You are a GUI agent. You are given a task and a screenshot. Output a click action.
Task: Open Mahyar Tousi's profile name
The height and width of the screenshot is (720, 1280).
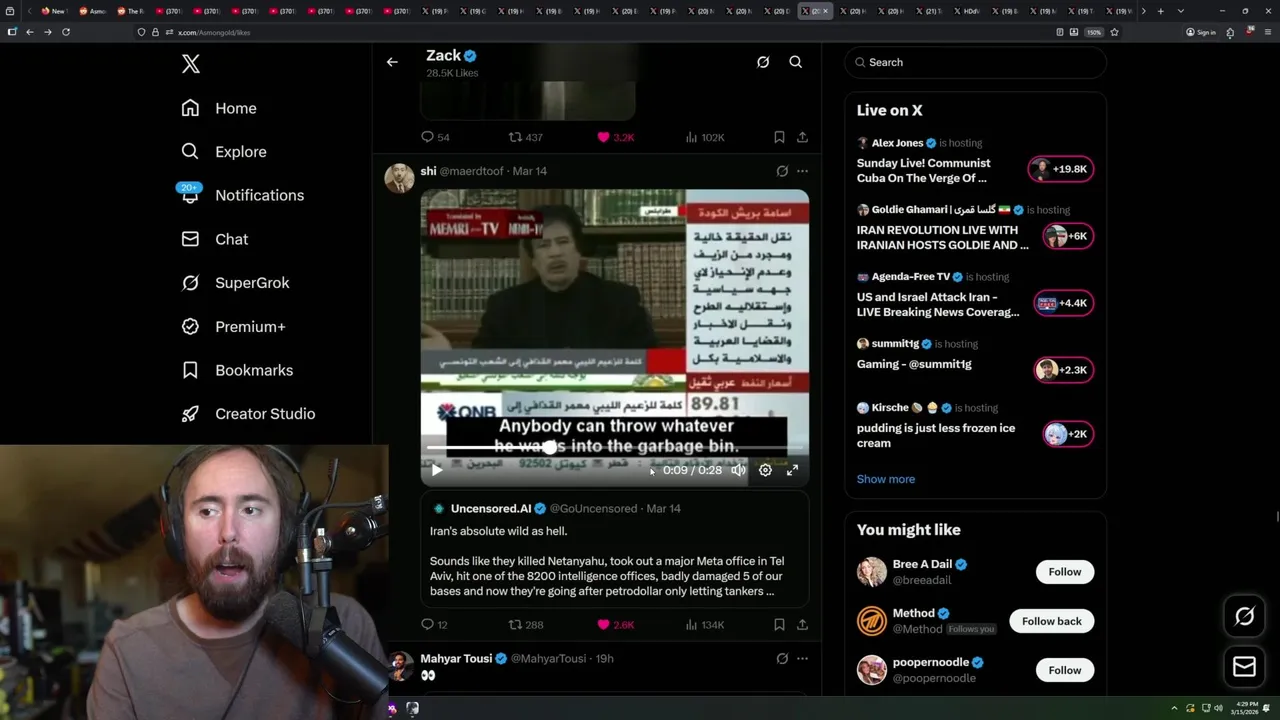[456, 658]
